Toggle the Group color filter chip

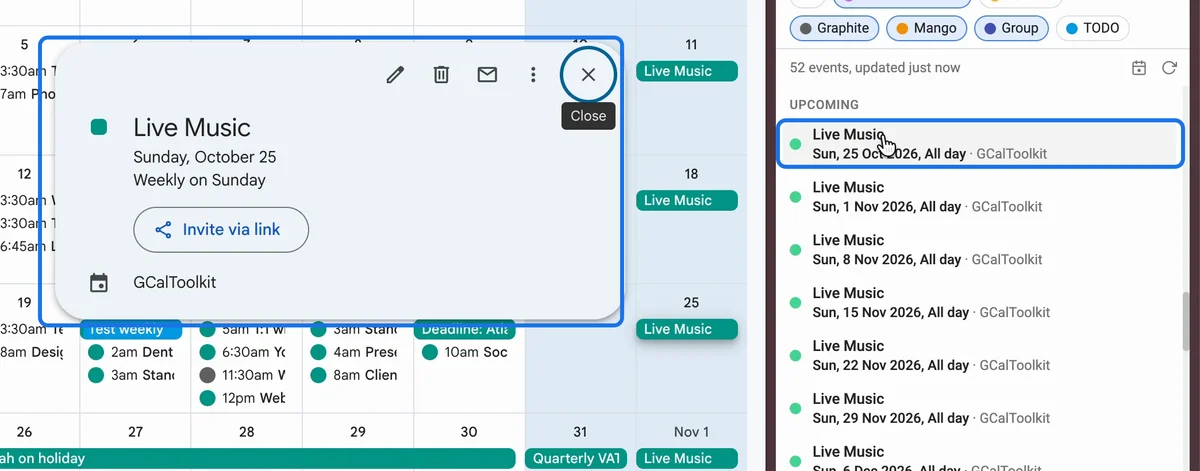(1011, 28)
